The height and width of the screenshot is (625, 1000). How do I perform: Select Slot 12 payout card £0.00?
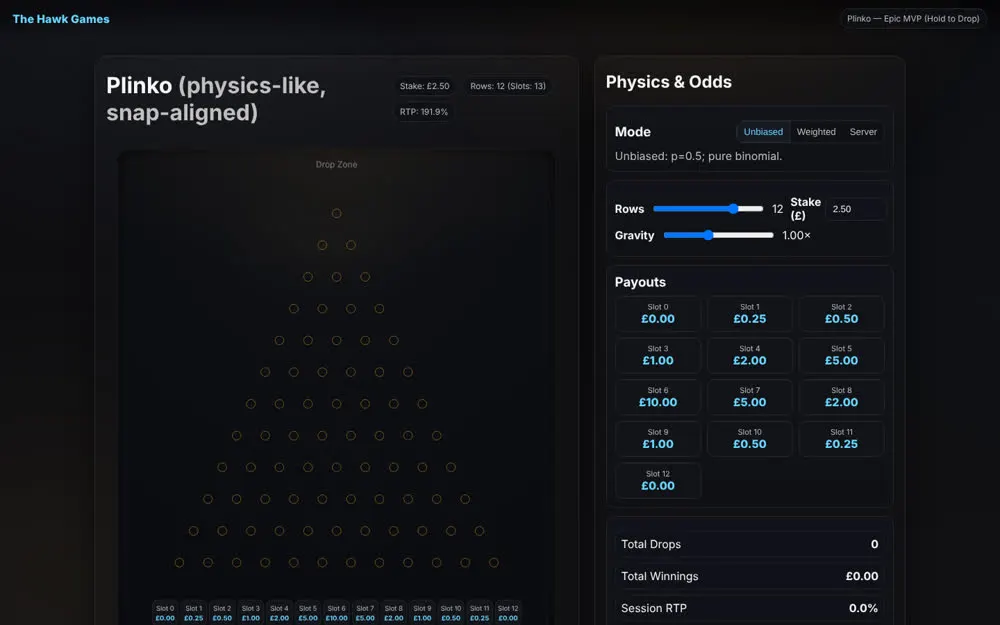click(x=658, y=481)
